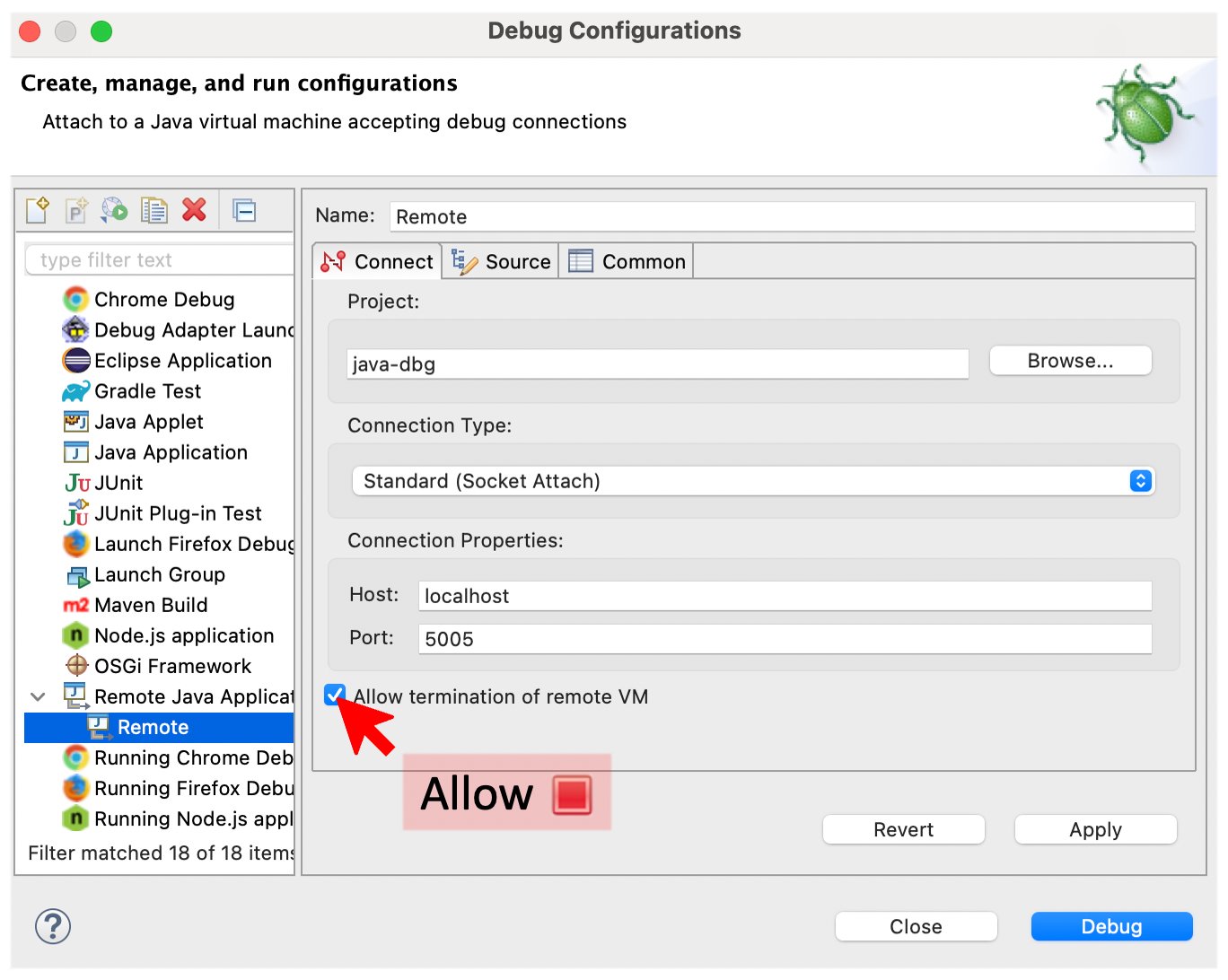Click the Revert button
The height and width of the screenshot is (980, 1228).
(903, 829)
